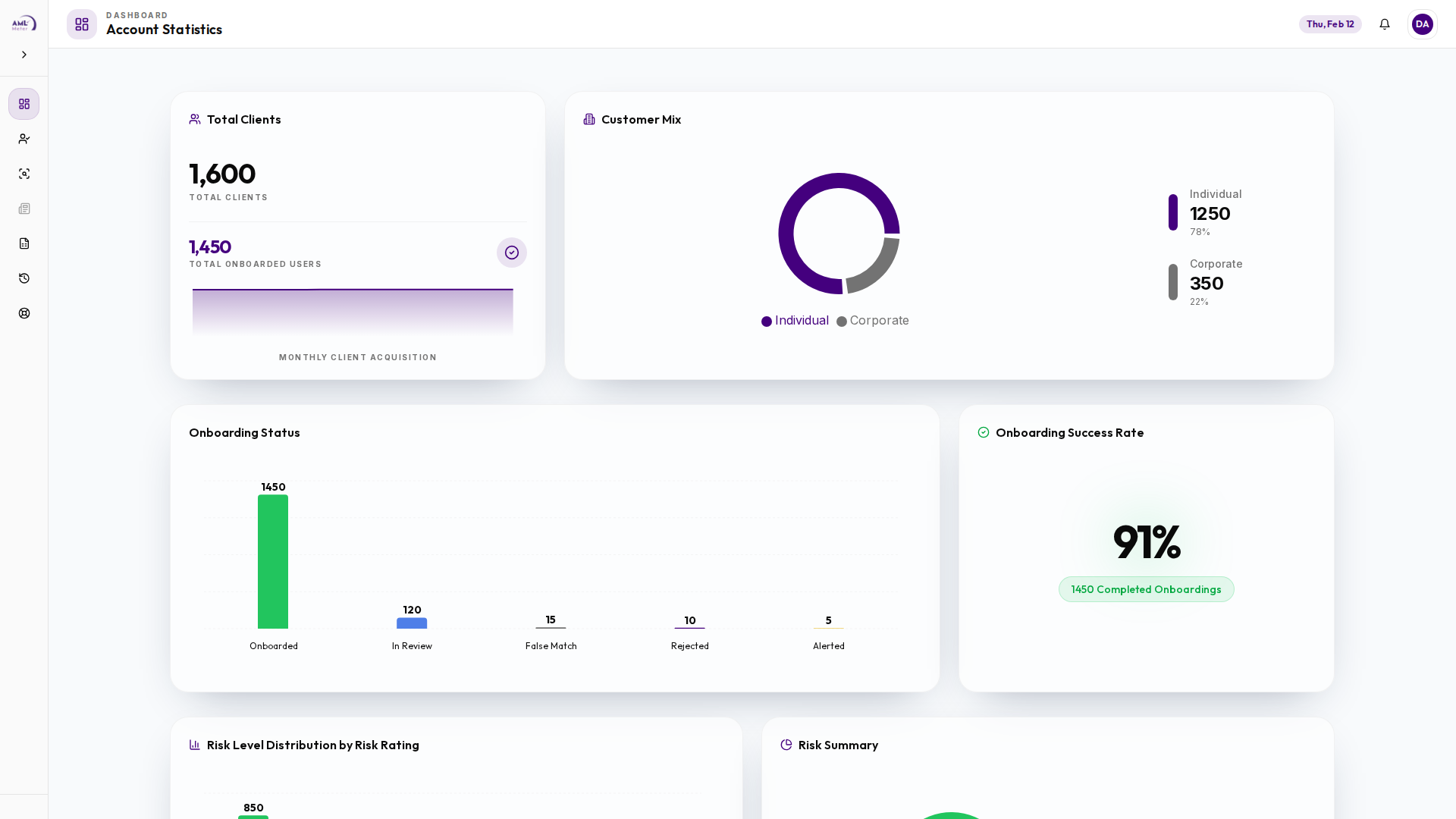This screenshot has height=819, width=1456.
Task: Open the user-check onboarding sidebar icon
Action: tap(24, 139)
